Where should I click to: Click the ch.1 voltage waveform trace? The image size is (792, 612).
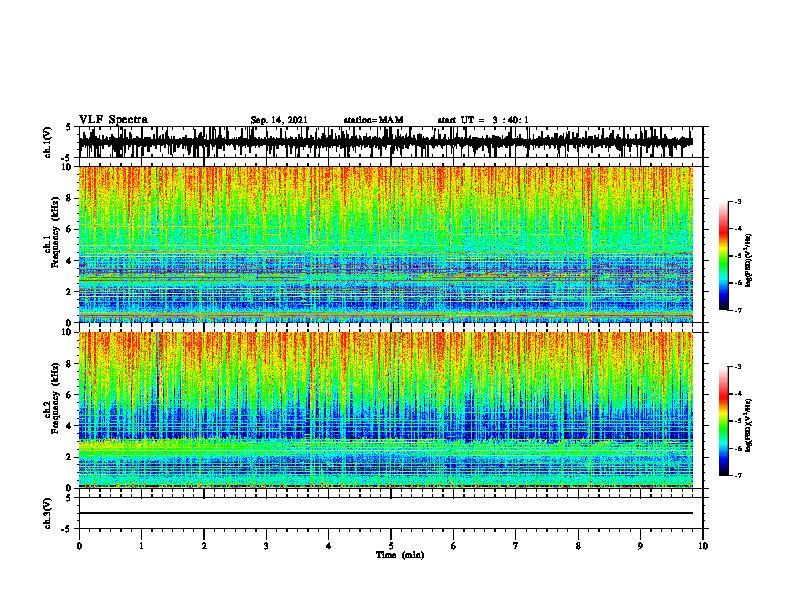385,142
